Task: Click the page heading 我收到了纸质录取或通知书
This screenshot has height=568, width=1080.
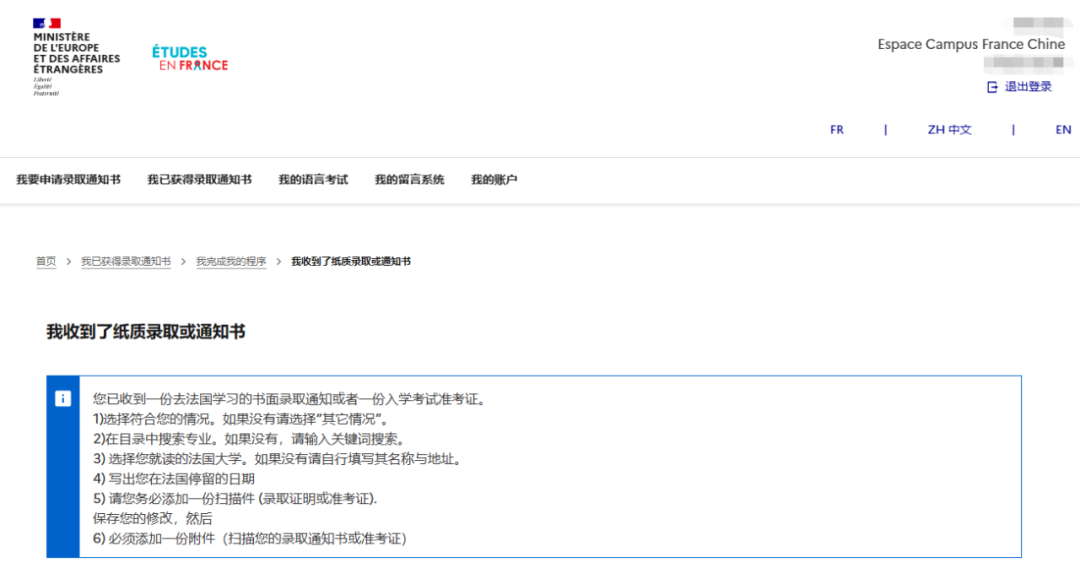Action: click(146, 332)
